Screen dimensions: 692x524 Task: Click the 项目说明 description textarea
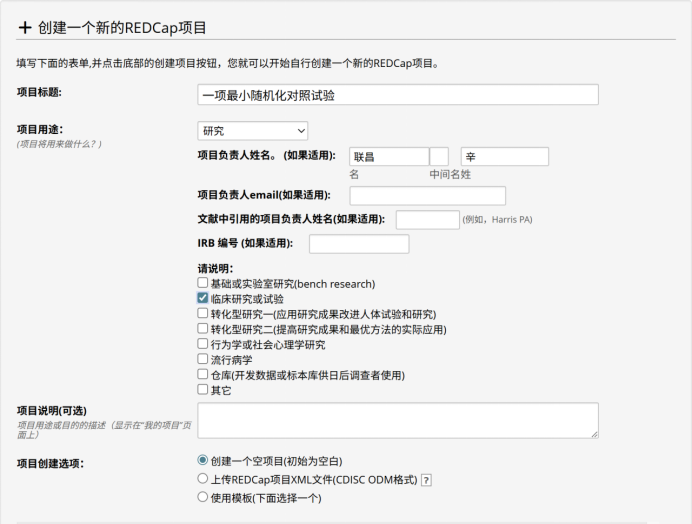coord(398,420)
